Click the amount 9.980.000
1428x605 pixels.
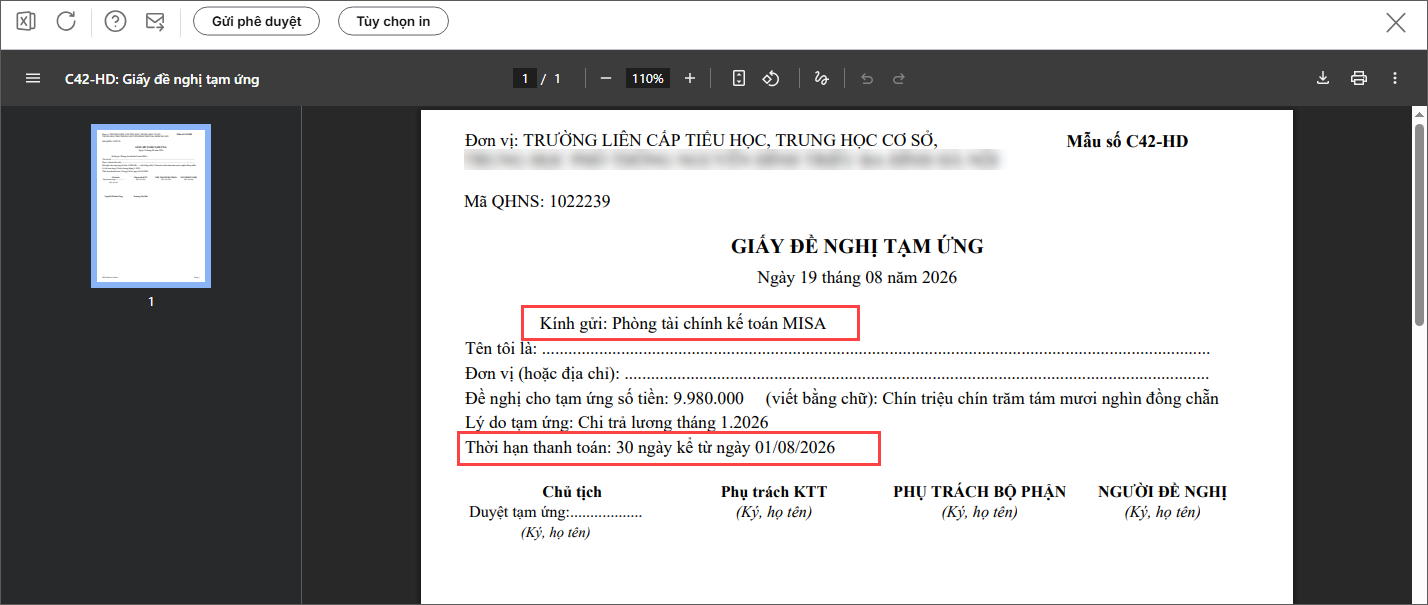(708, 399)
